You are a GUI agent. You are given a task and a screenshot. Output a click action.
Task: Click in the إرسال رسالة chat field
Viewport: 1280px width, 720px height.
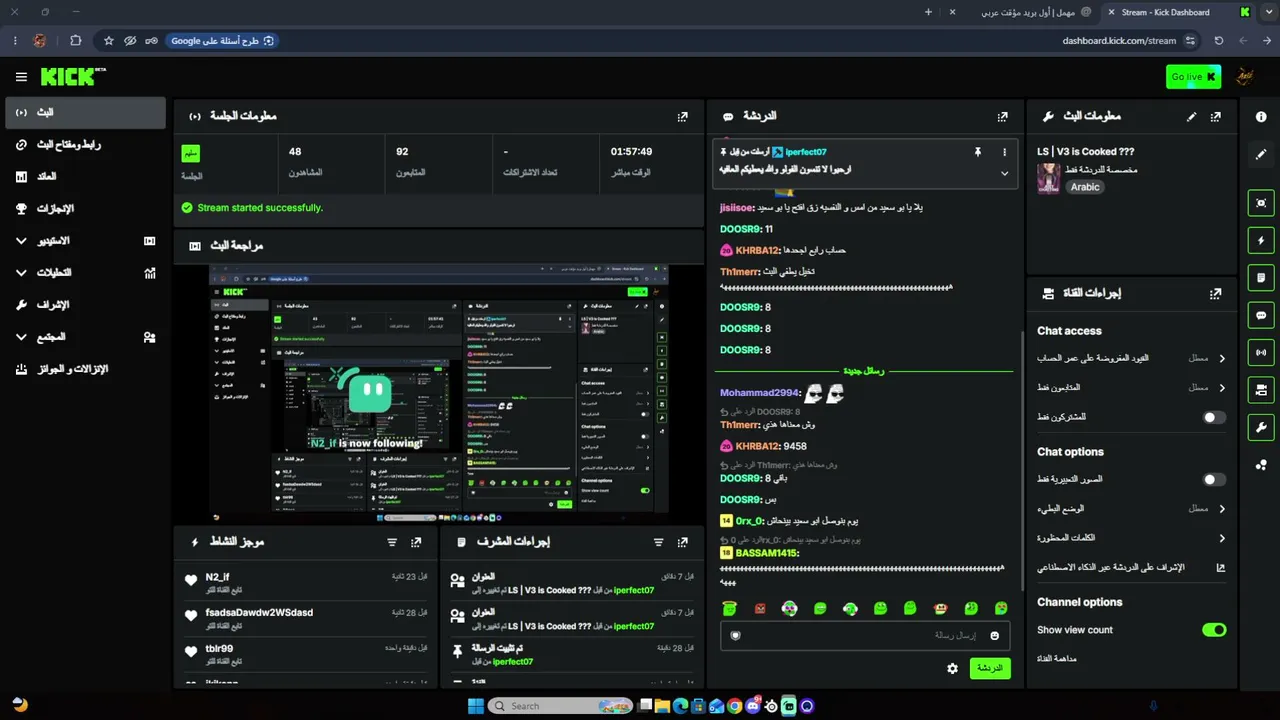click(865, 635)
